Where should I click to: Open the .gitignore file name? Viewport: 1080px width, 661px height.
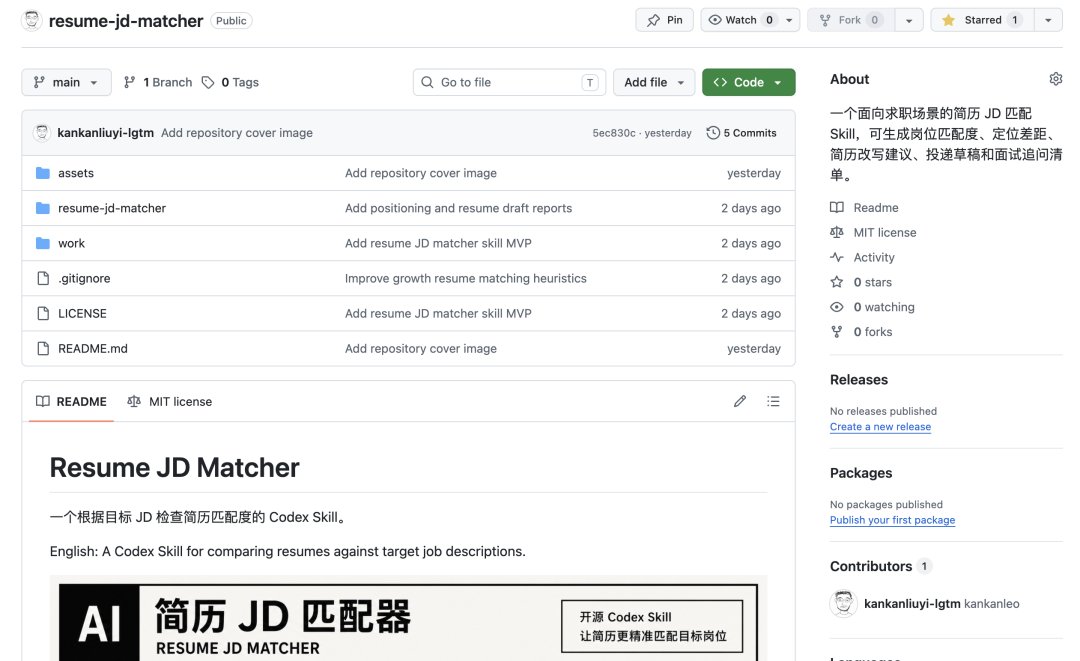pyautogui.click(x=84, y=278)
